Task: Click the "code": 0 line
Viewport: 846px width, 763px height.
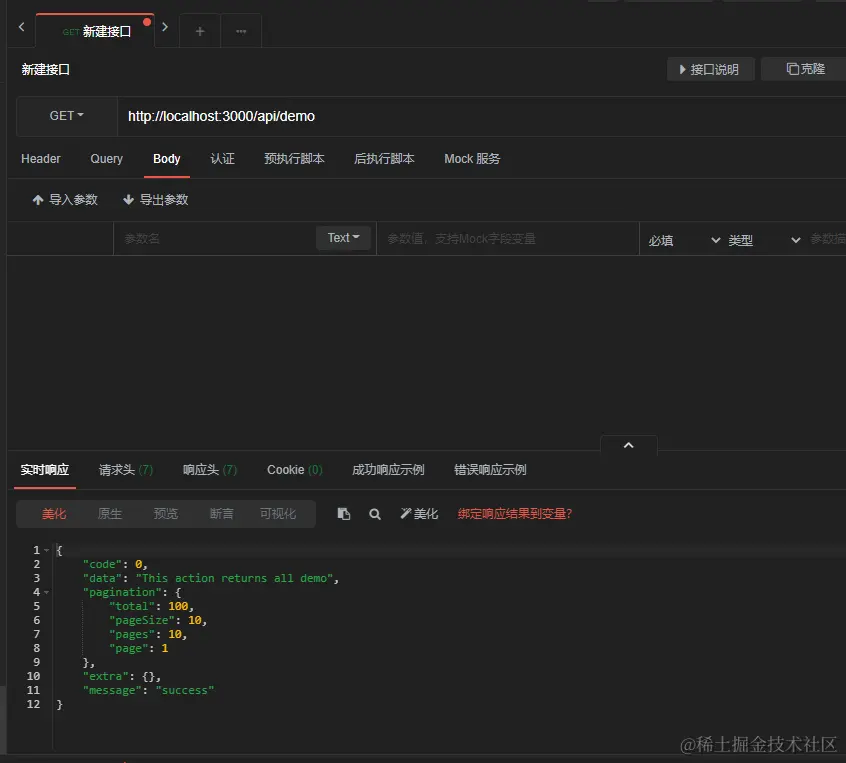Action: (x=115, y=564)
